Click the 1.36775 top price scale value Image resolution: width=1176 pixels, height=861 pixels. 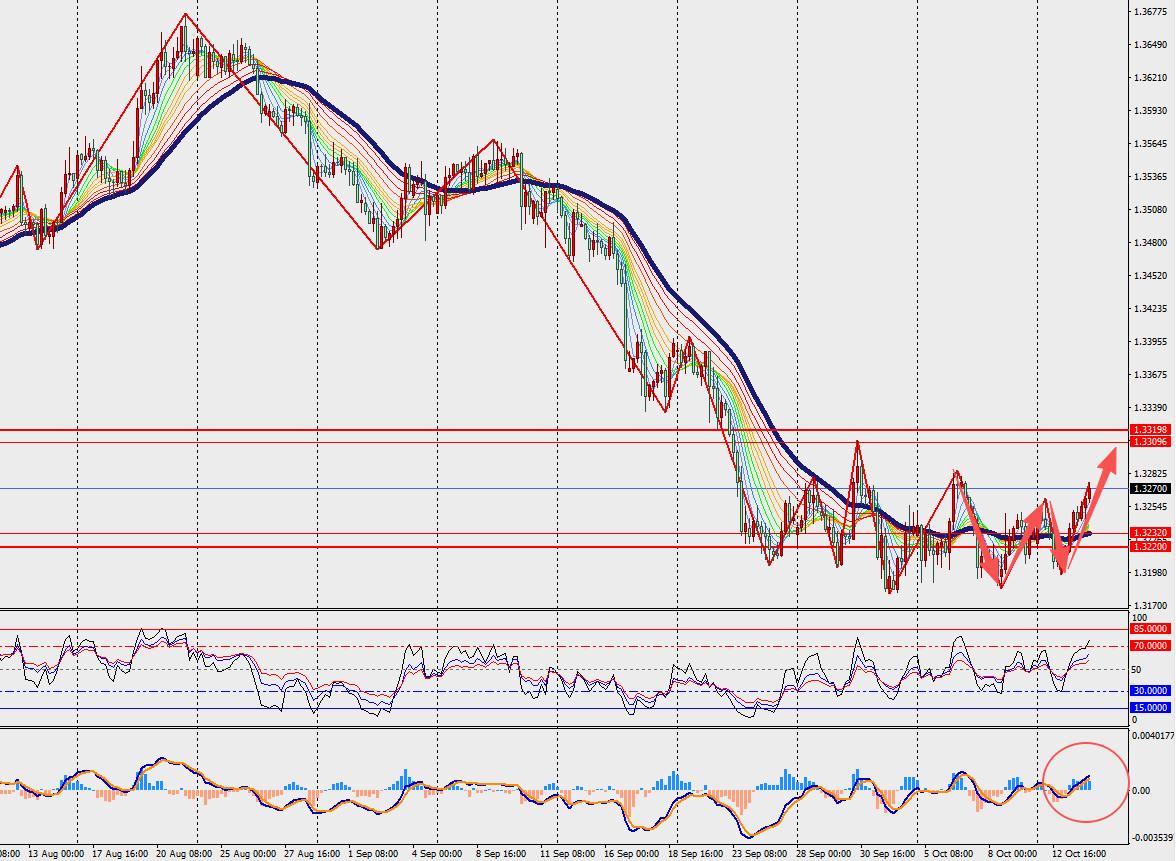[x=1150, y=11]
